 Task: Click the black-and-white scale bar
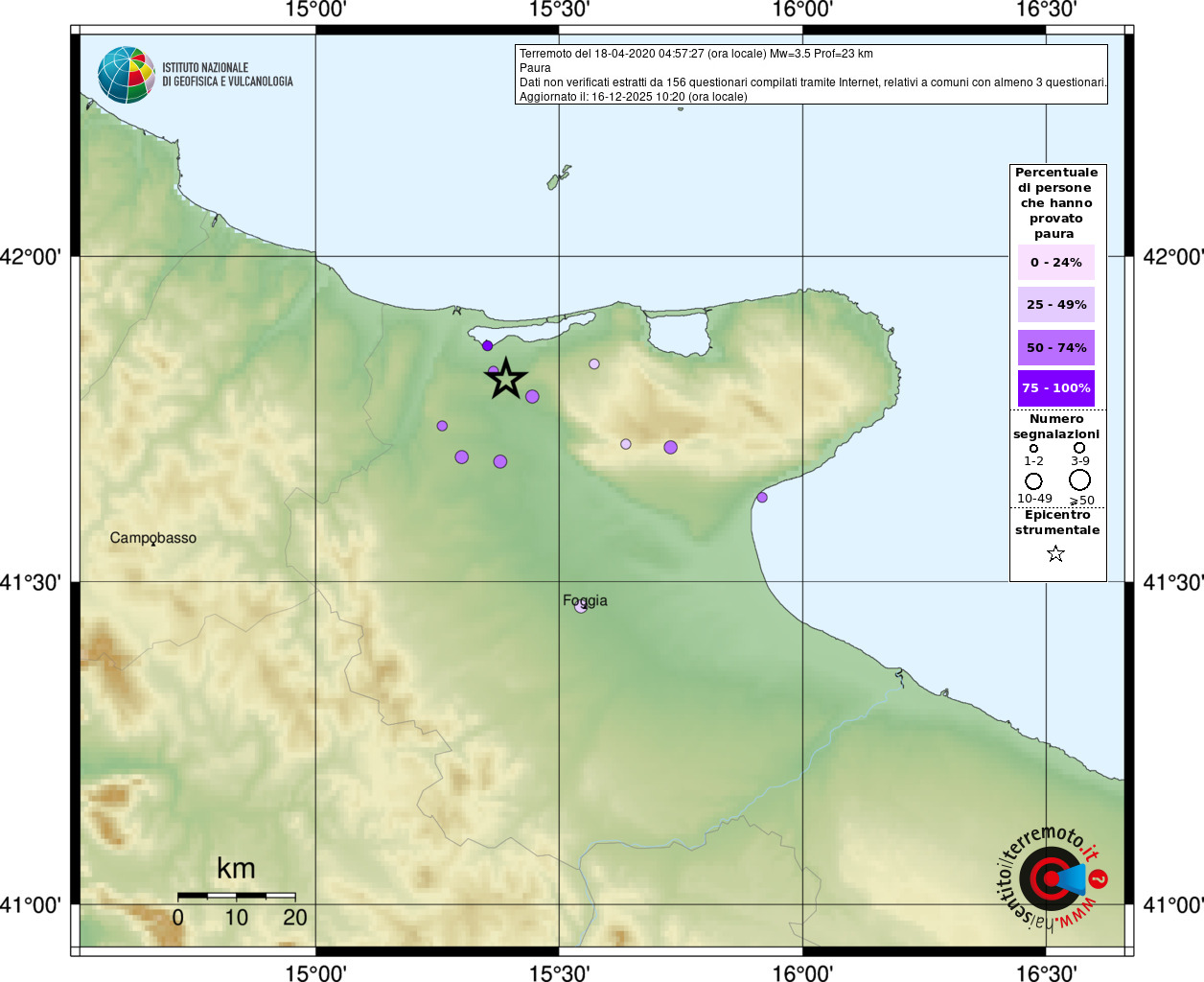click(x=236, y=896)
